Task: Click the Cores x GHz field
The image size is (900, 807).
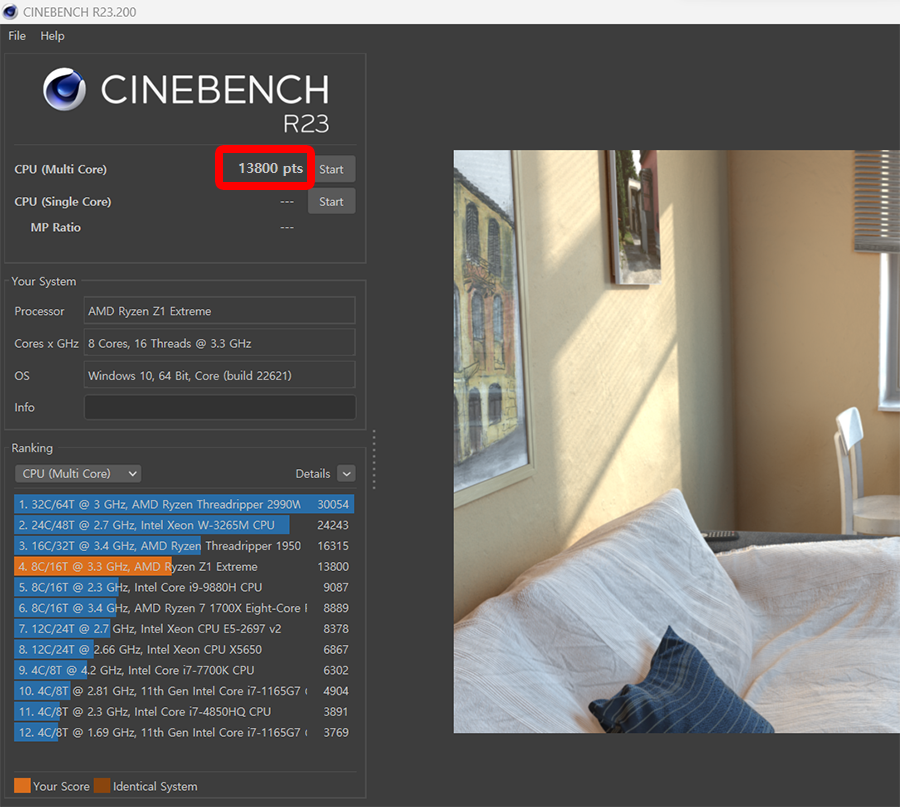Action: [x=219, y=343]
